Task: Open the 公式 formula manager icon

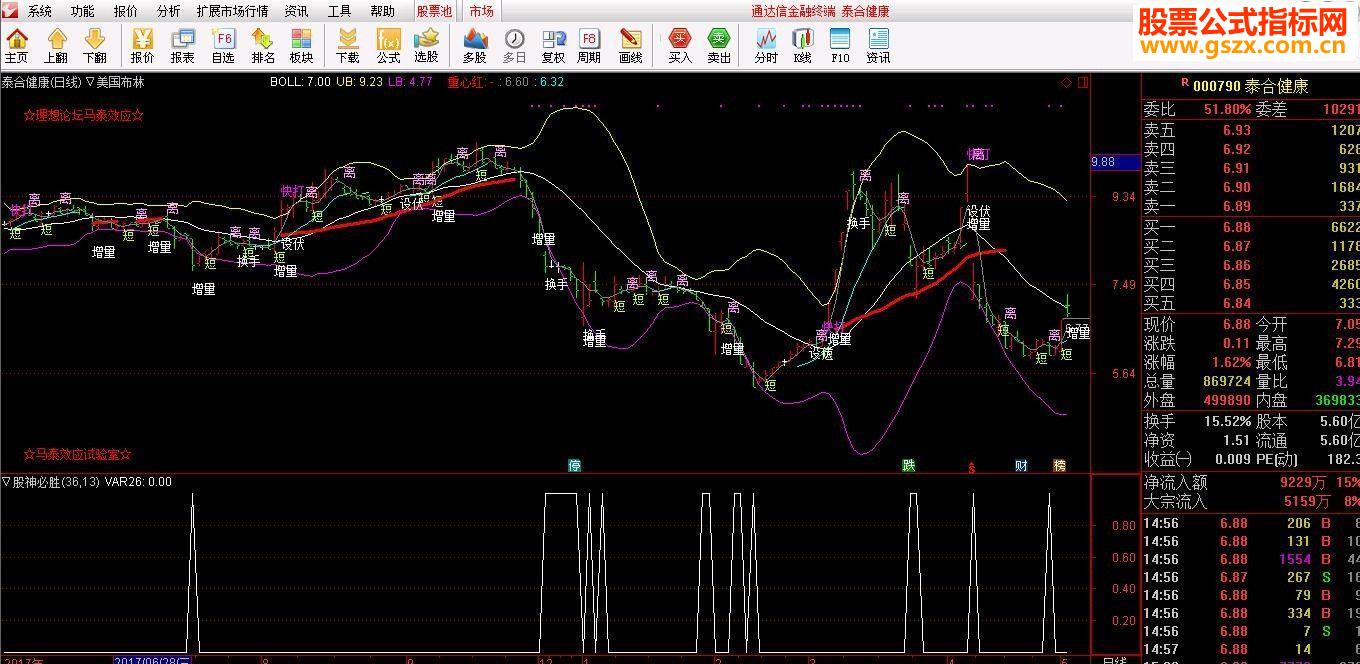Action: click(x=388, y=46)
